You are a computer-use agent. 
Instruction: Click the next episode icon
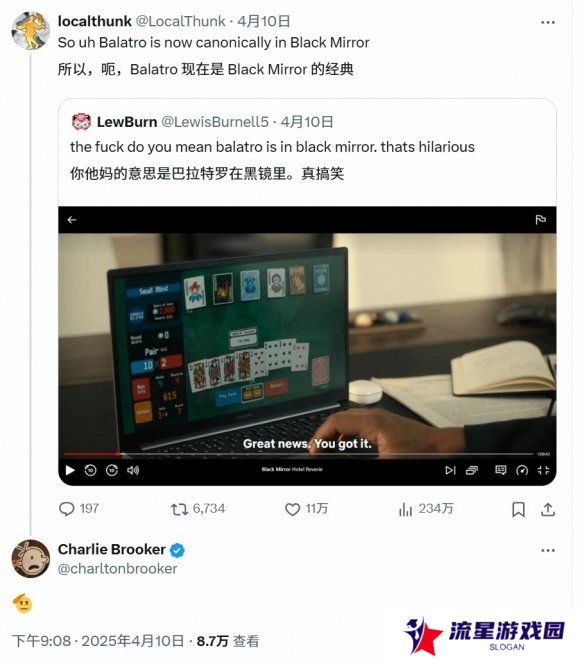[450, 470]
